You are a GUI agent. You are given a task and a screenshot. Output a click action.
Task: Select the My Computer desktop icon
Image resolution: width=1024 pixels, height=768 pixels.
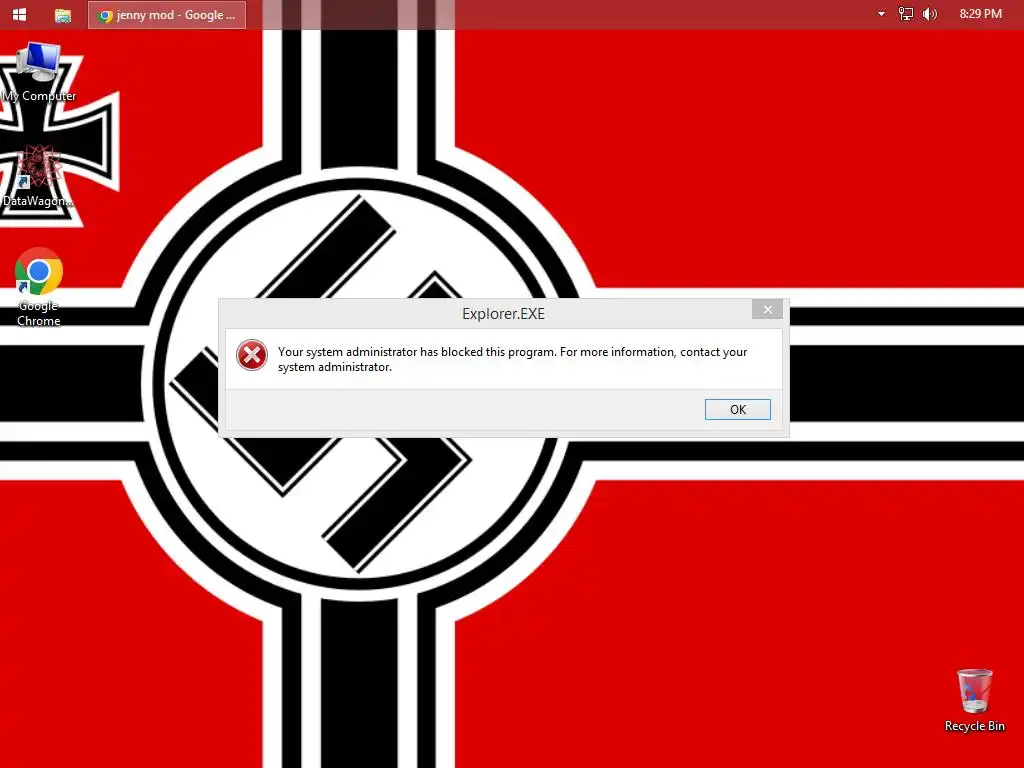[39, 72]
